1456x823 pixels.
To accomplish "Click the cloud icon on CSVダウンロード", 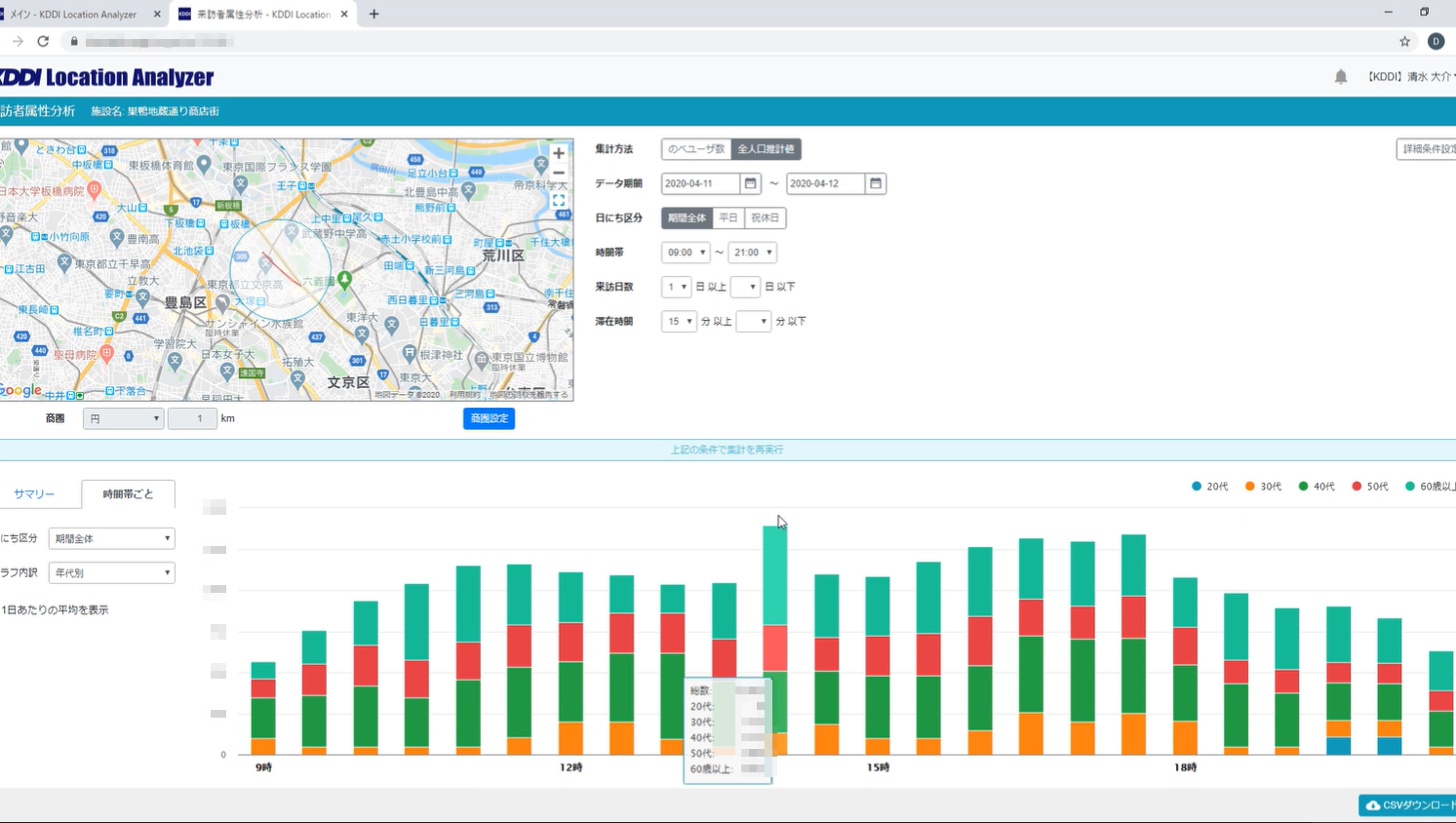I will click(x=1372, y=805).
